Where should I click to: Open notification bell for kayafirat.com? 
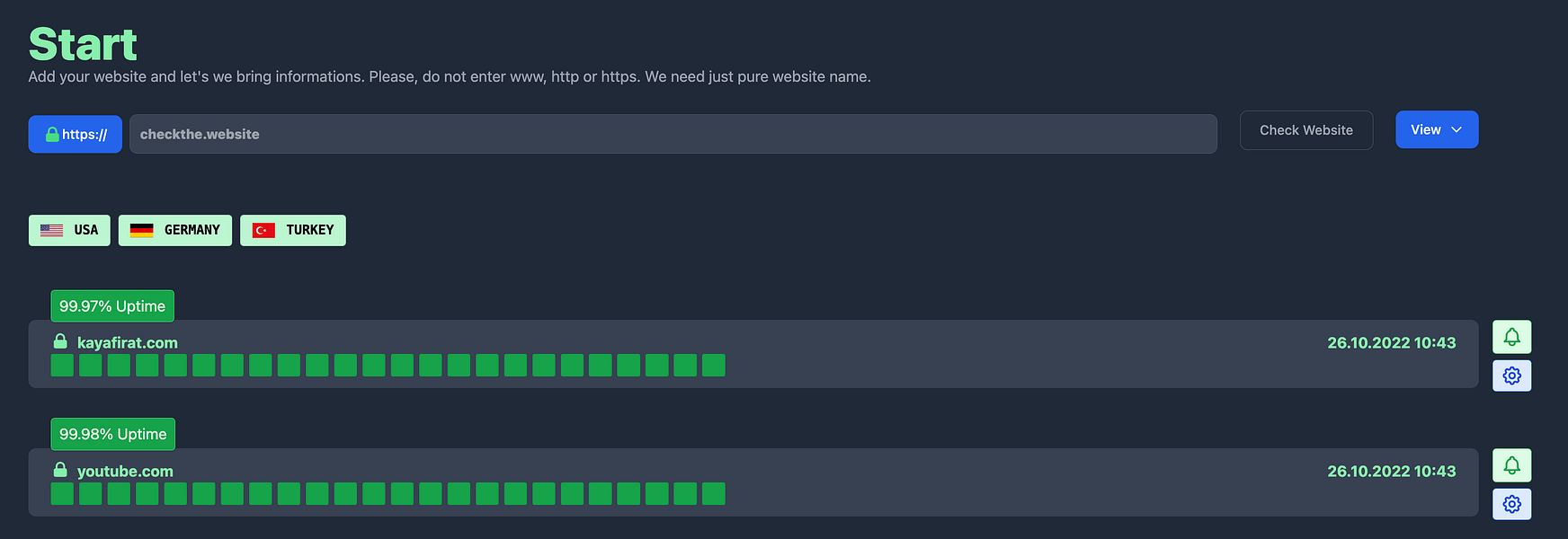click(1511, 337)
